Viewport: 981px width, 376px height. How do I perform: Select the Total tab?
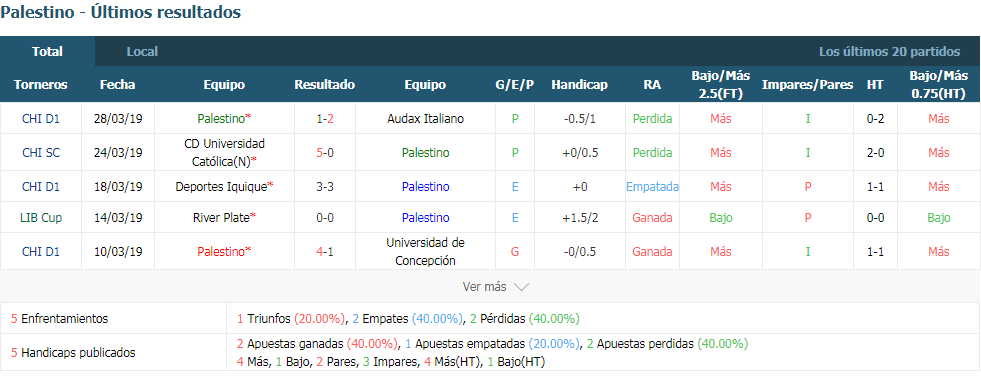click(x=48, y=52)
